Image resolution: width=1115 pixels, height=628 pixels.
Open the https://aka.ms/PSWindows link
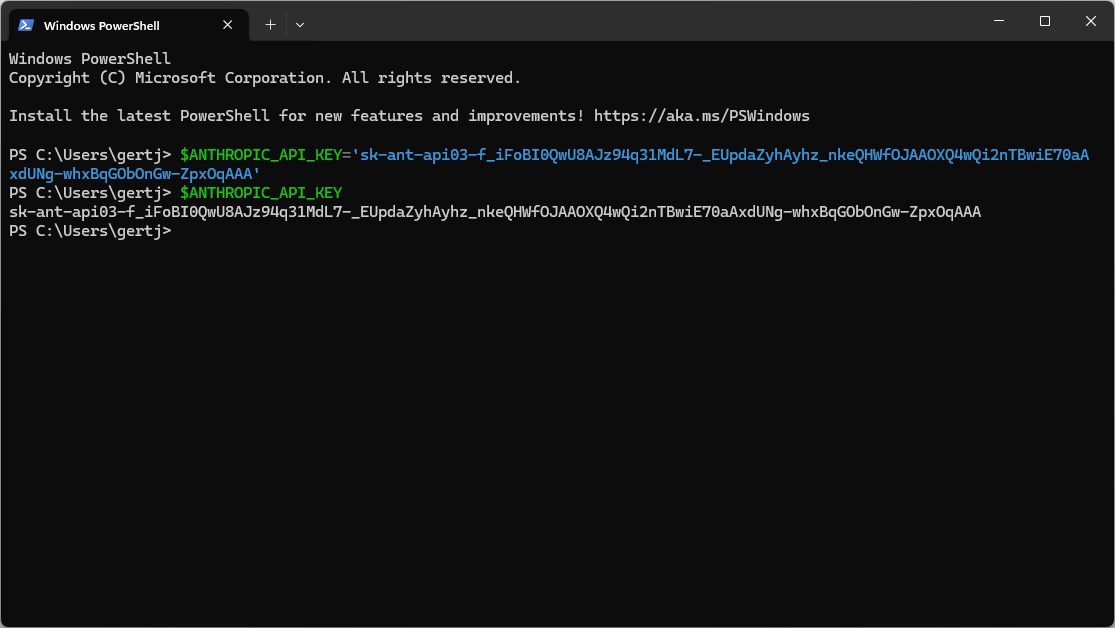[701, 116]
